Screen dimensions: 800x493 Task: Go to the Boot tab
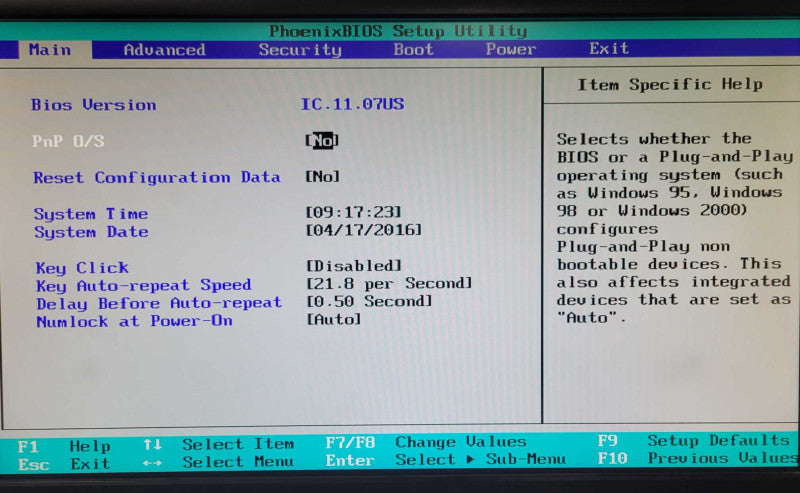coord(413,50)
